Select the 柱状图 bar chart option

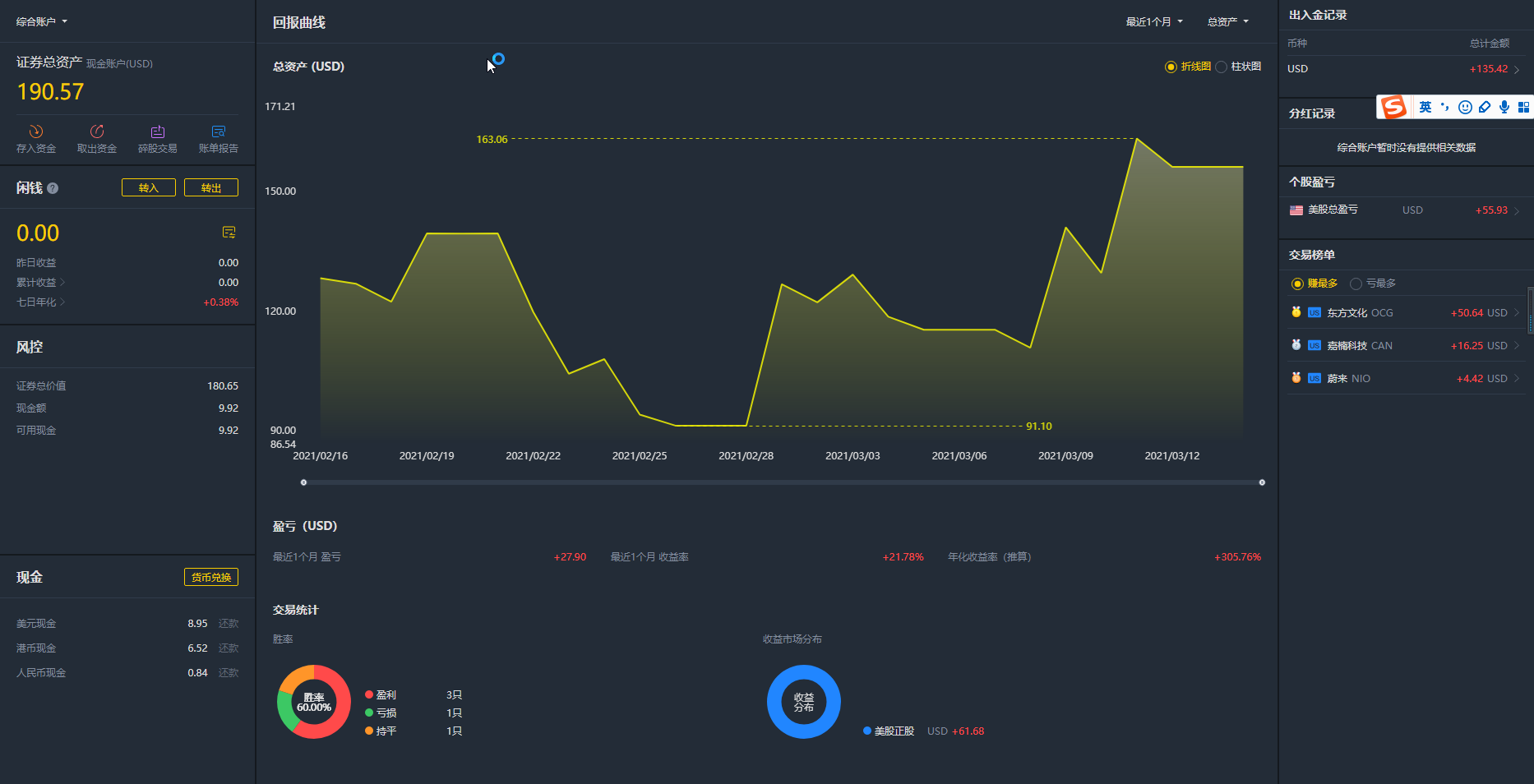(x=1238, y=67)
